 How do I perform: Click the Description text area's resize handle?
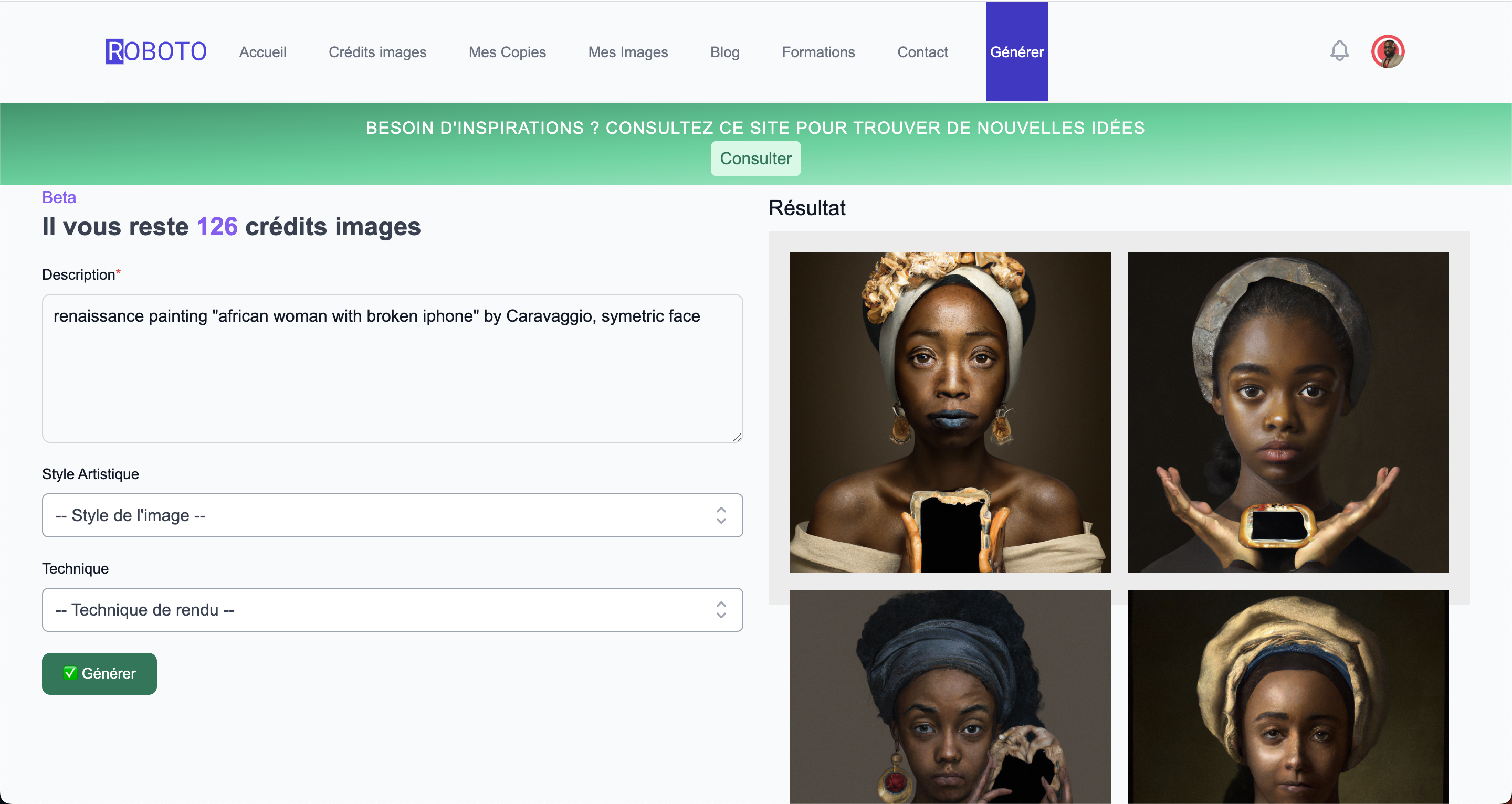coord(737,437)
